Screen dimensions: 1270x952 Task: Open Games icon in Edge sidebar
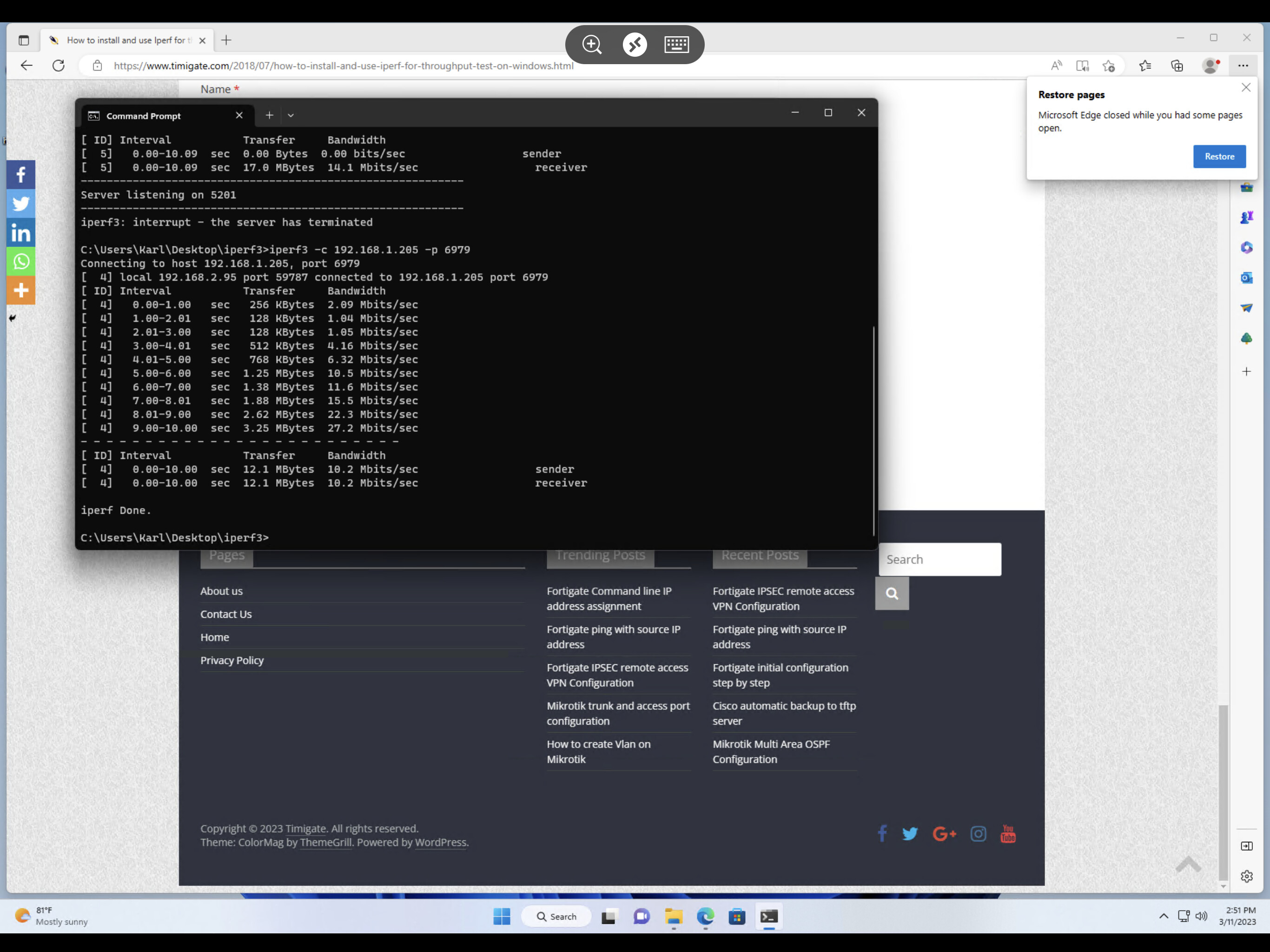point(1246,217)
